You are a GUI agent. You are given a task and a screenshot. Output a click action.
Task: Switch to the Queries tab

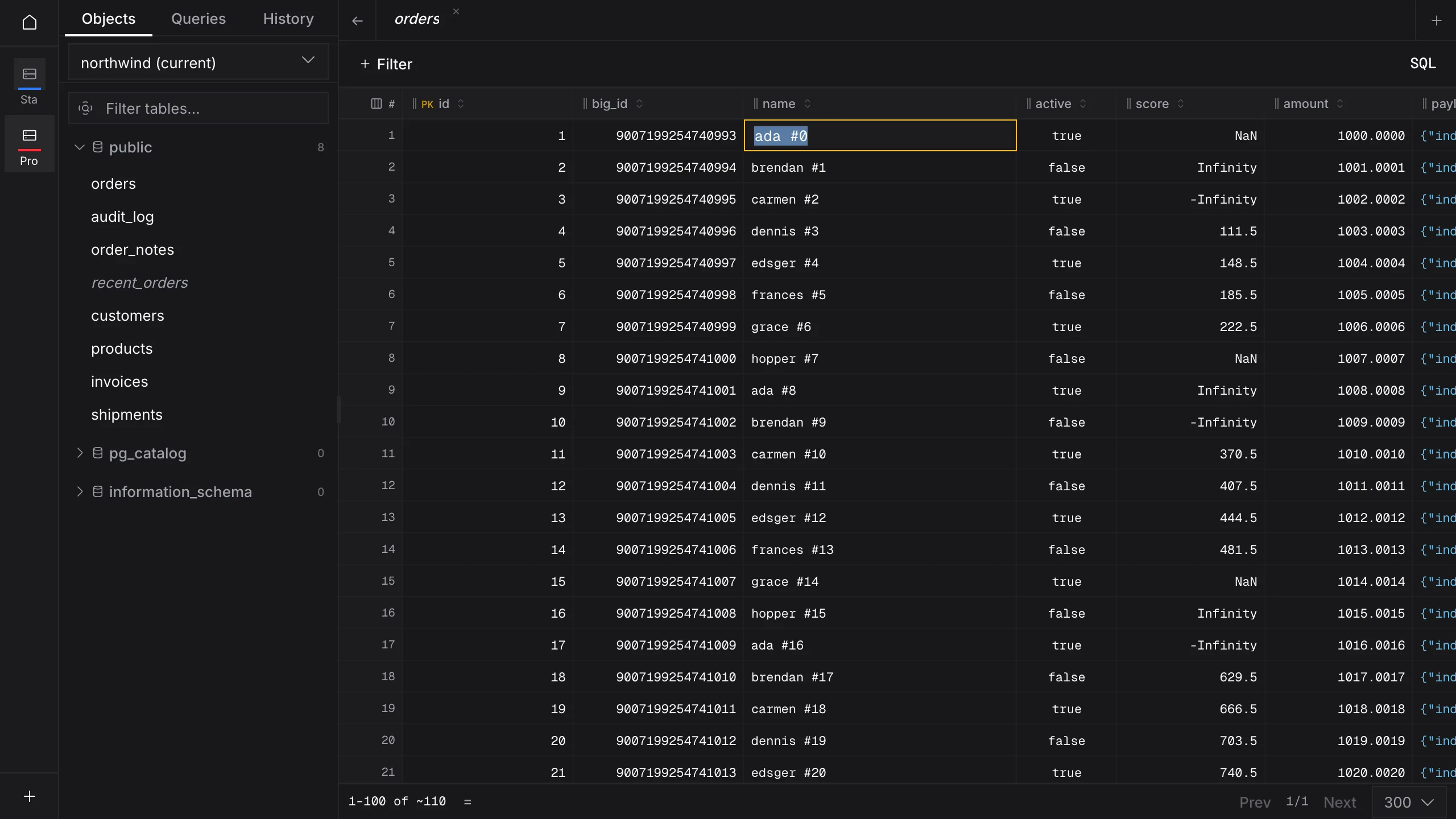(198, 19)
